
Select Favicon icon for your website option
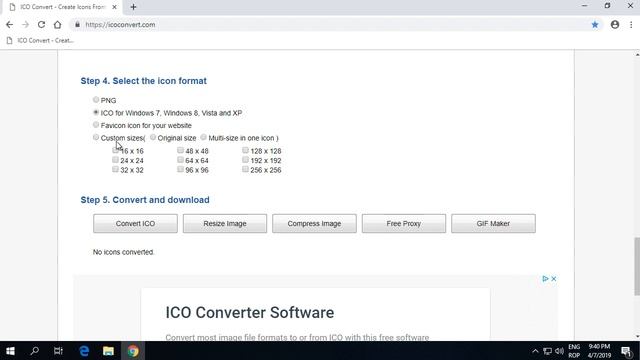(x=96, y=125)
